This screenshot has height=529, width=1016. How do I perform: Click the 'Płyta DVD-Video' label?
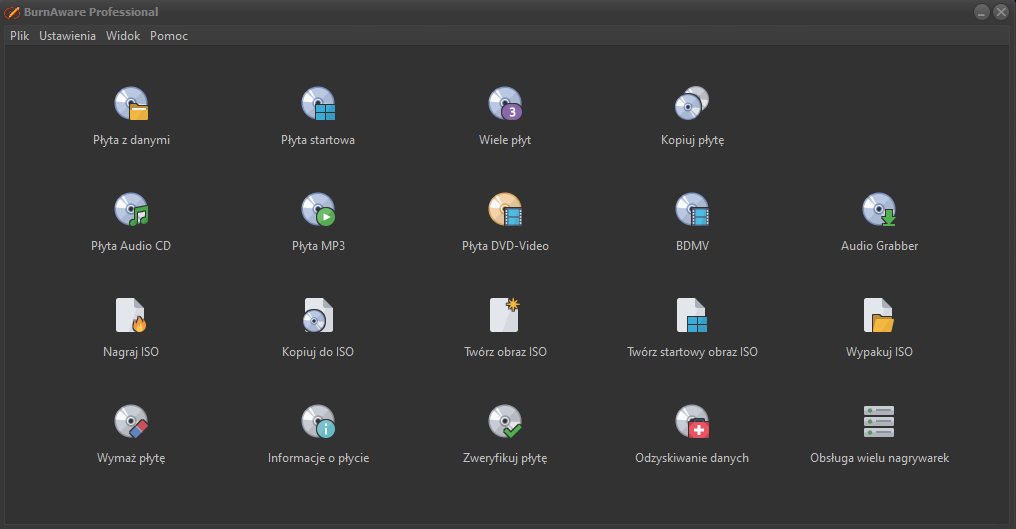[505, 246]
